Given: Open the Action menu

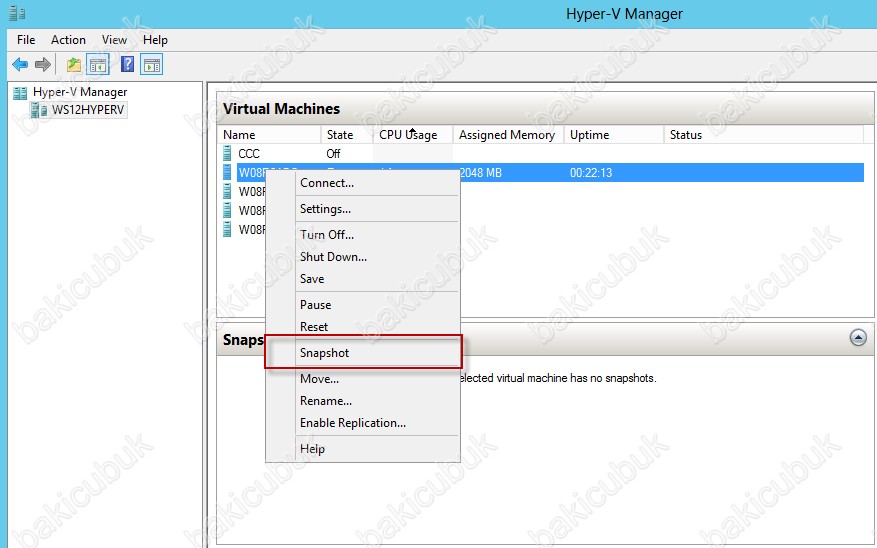Looking at the screenshot, I should tap(68, 40).
